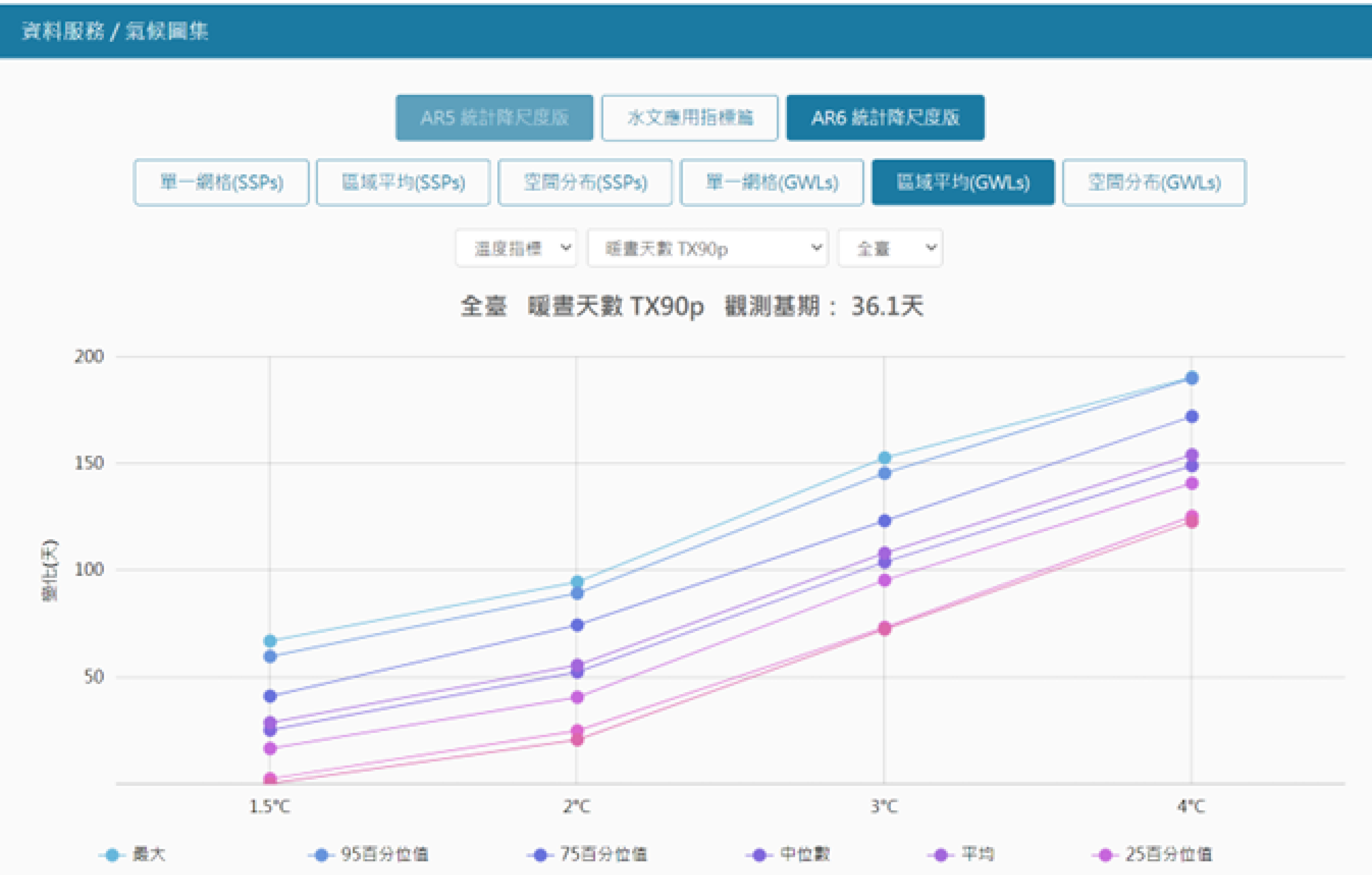Switch to 水文應用指標篇 tab

pyautogui.click(x=689, y=118)
